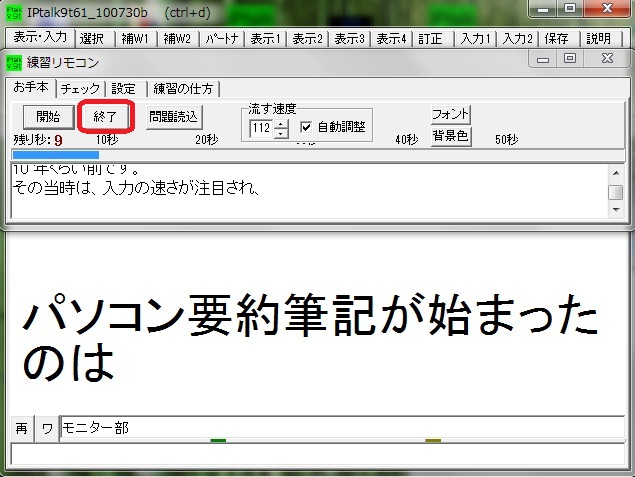Toggle the 自動調整 checkbox
Viewport: 635px width, 477px height.
pyautogui.click(x=307, y=128)
